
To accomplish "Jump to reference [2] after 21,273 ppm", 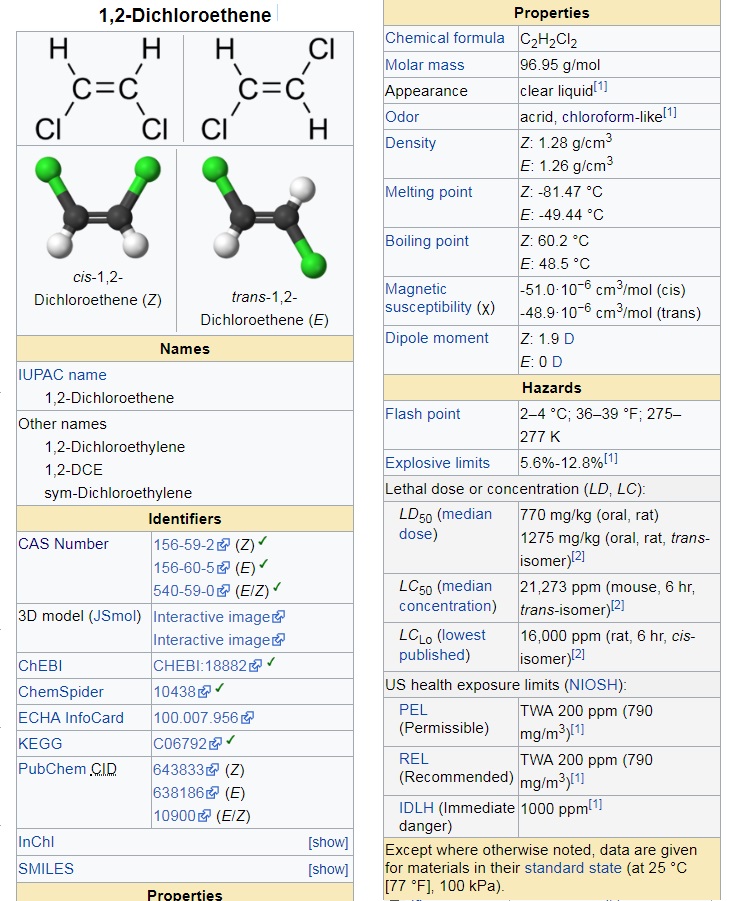I will 617,605.
